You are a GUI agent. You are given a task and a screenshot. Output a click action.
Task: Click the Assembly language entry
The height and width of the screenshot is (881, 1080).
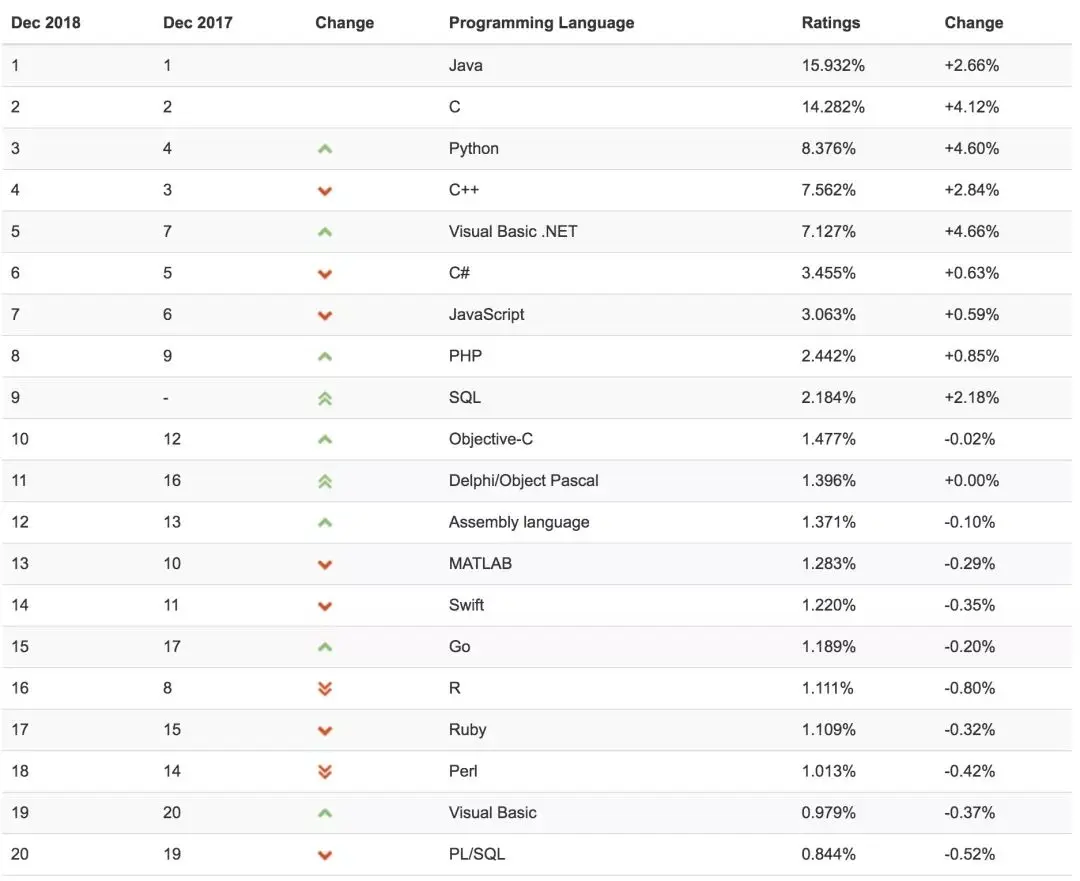(519, 522)
